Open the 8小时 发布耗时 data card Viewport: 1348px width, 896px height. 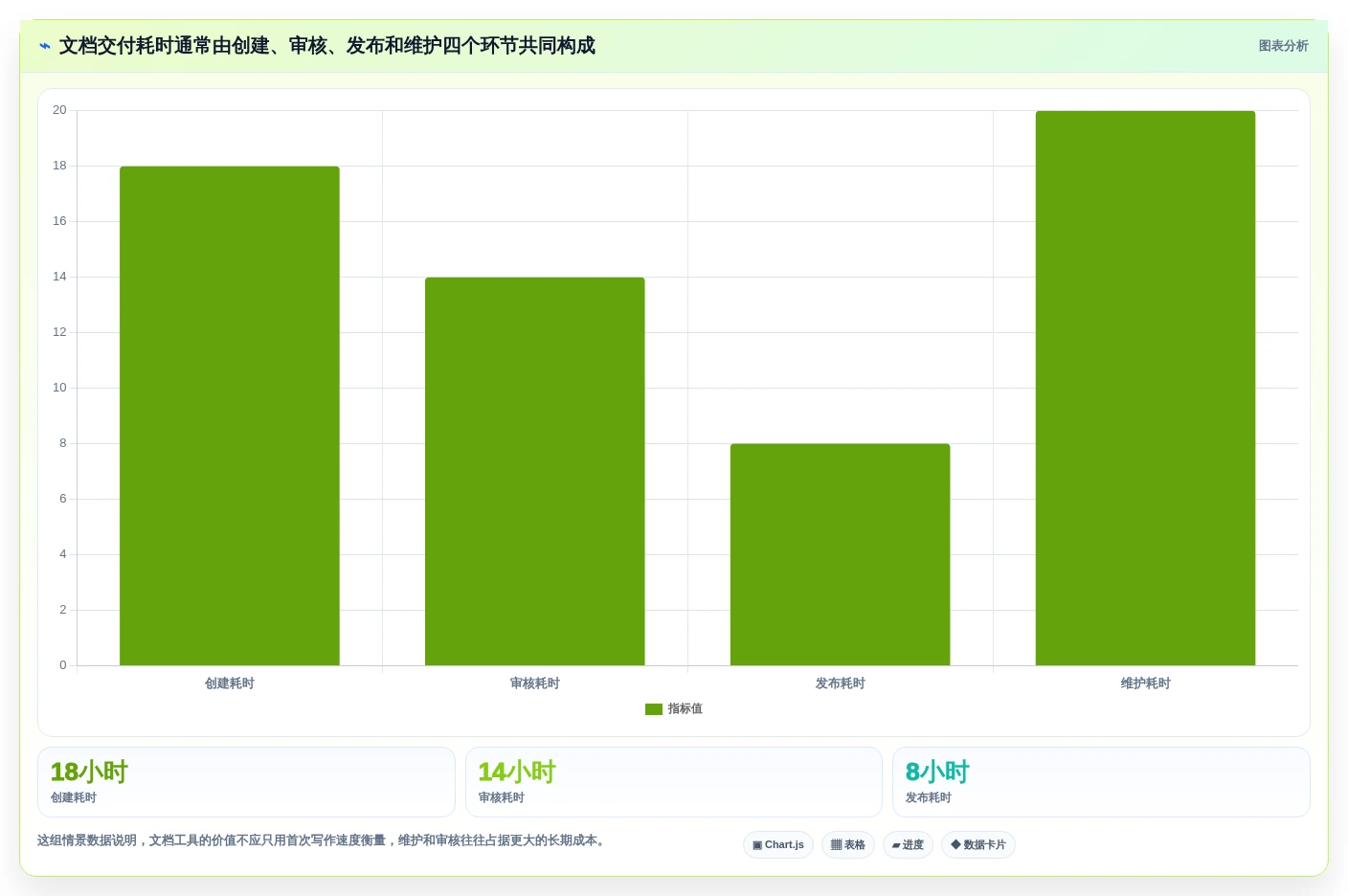[1101, 782]
